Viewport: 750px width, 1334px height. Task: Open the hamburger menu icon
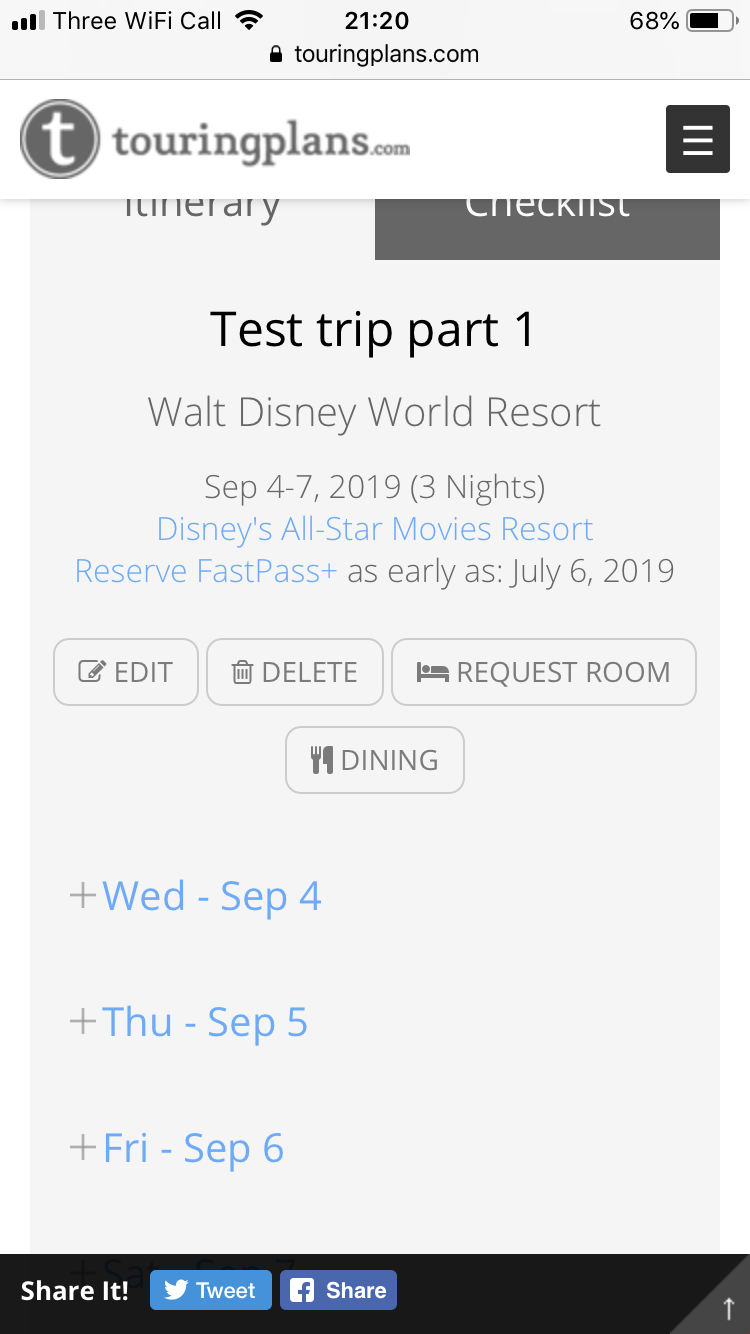[x=698, y=139]
